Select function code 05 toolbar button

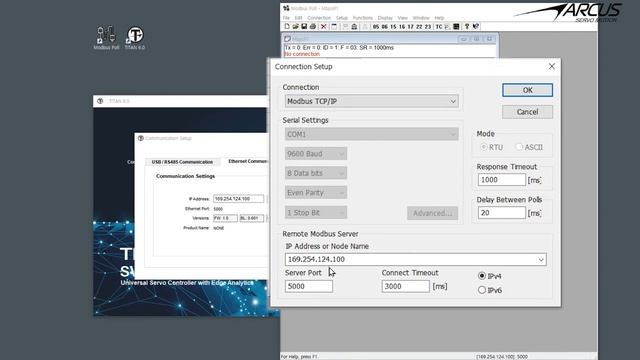point(376,27)
